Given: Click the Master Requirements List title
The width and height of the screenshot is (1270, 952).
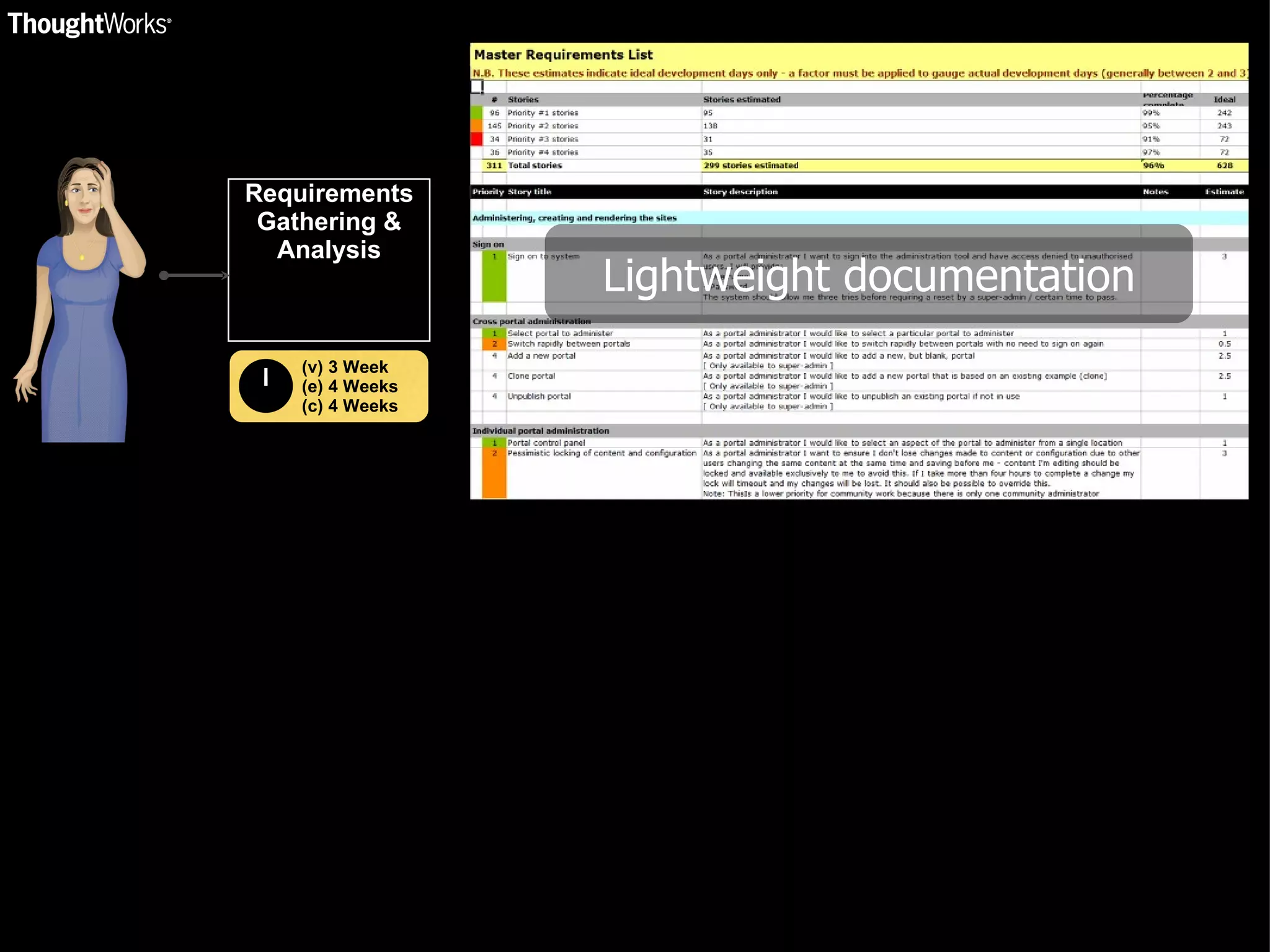Looking at the screenshot, I should coord(563,55).
